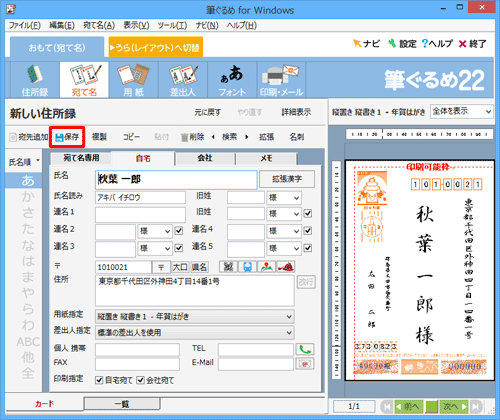Jump to last record in preview navigation

[x=476, y=406]
